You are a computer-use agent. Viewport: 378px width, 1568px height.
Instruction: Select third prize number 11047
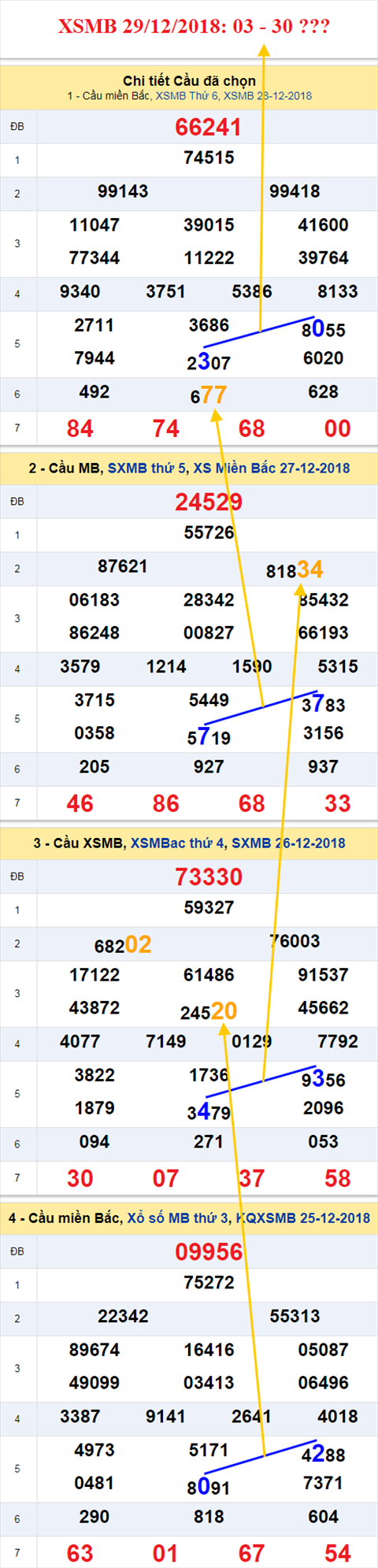coord(94,225)
